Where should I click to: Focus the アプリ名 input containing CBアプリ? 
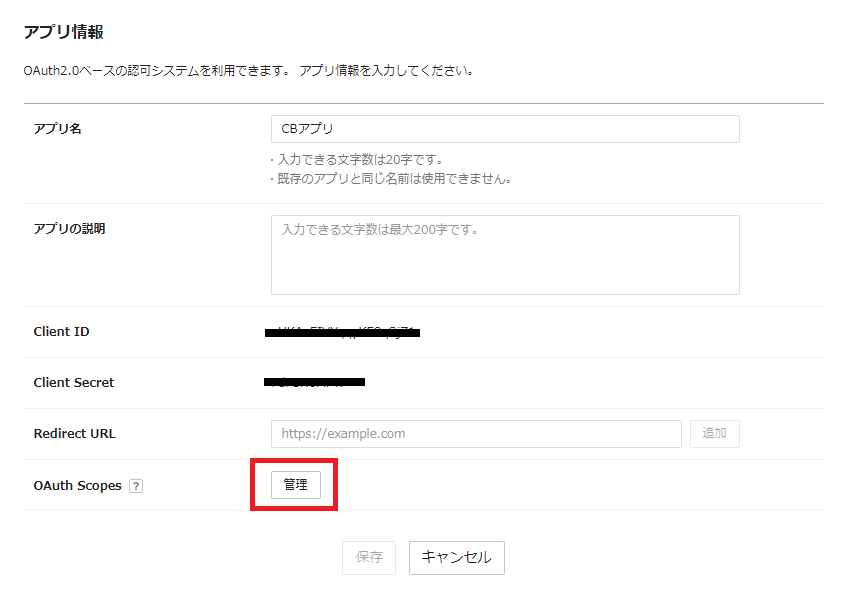point(505,129)
